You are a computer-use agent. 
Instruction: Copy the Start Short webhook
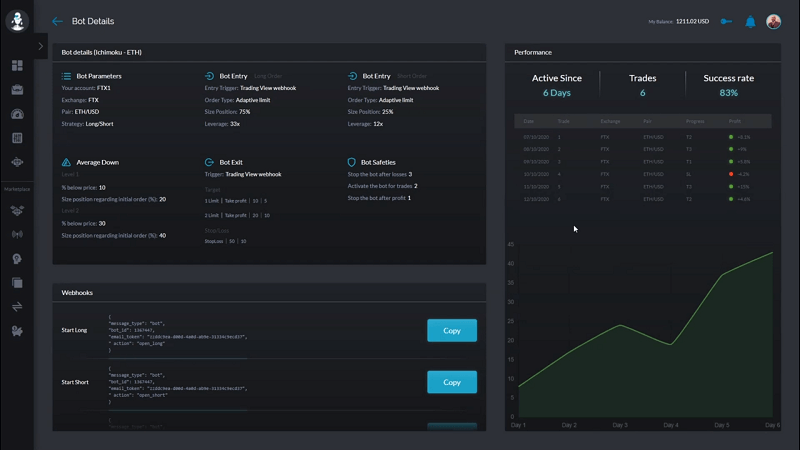[x=452, y=382]
